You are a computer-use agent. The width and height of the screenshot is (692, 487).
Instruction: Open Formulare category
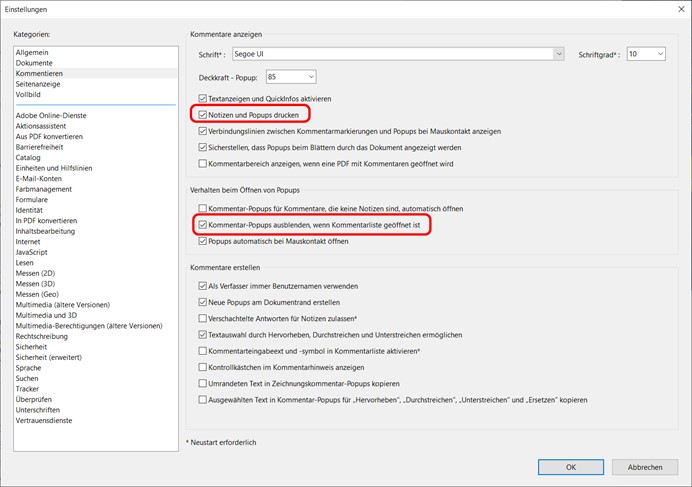pyautogui.click(x=32, y=200)
